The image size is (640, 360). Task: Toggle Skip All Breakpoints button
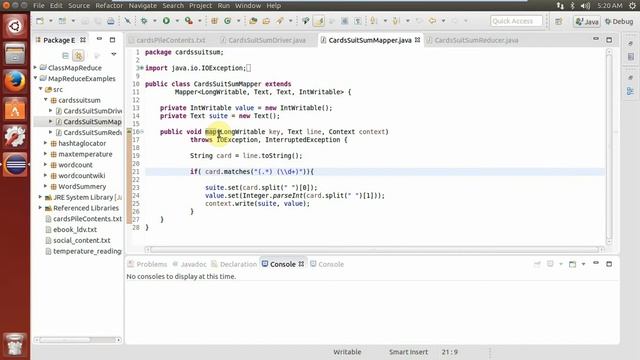point(127,21)
